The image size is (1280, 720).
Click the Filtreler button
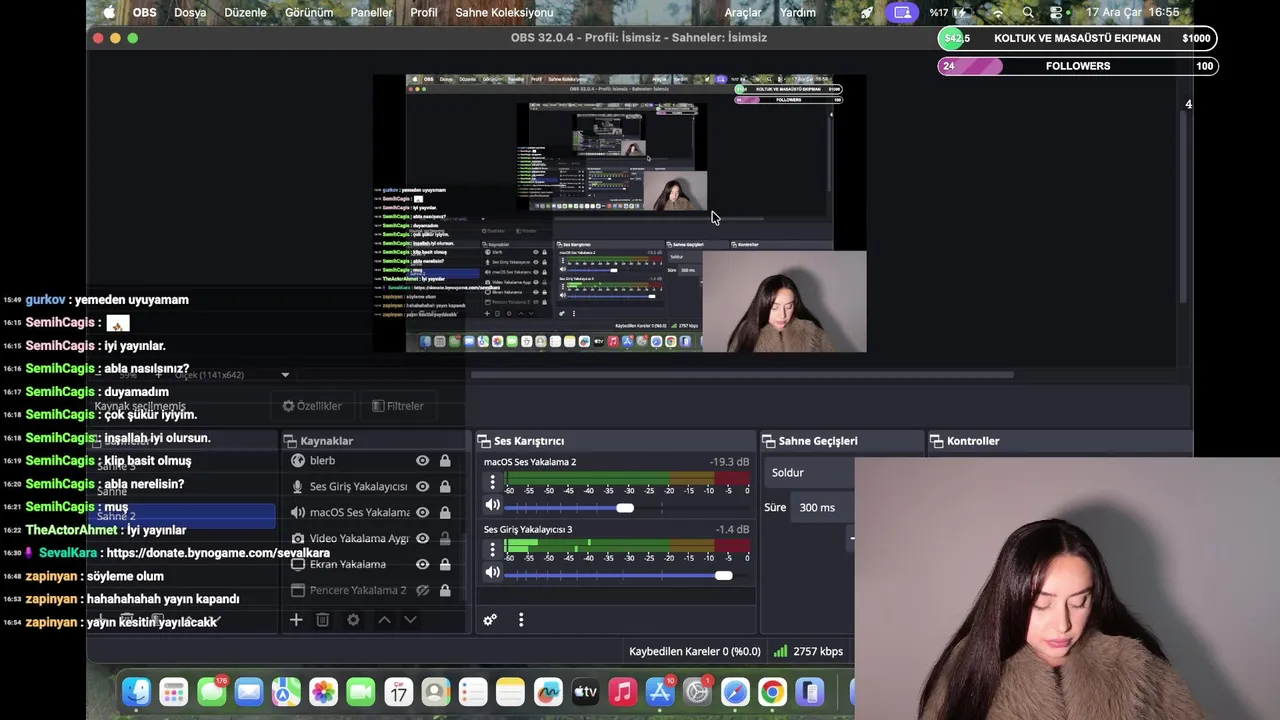coord(398,406)
